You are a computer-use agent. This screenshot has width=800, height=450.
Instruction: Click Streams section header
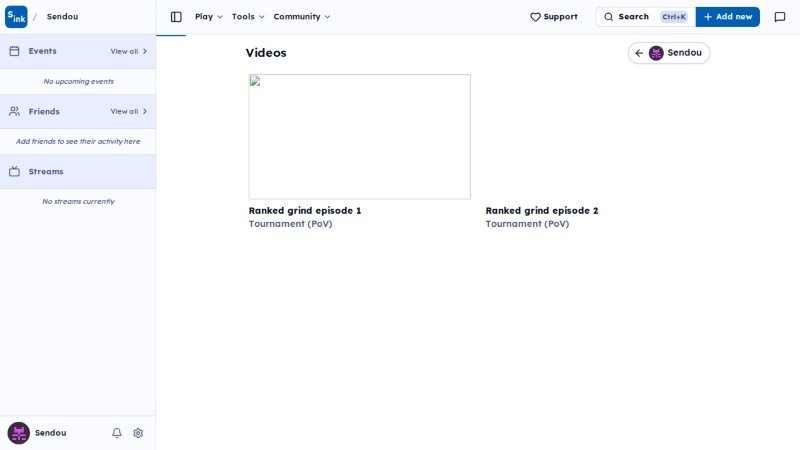pyautogui.click(x=78, y=171)
